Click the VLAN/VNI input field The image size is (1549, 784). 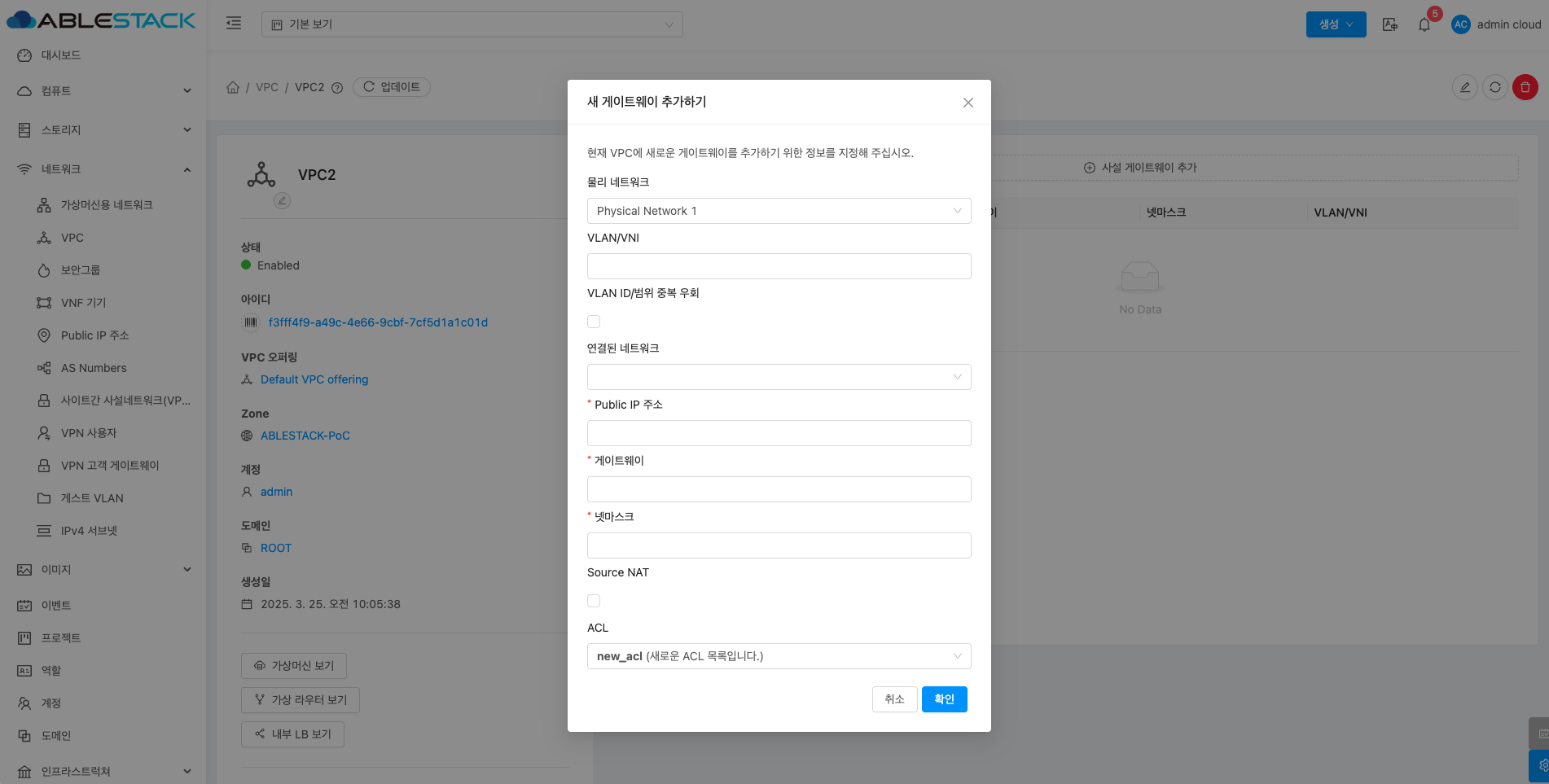779,266
